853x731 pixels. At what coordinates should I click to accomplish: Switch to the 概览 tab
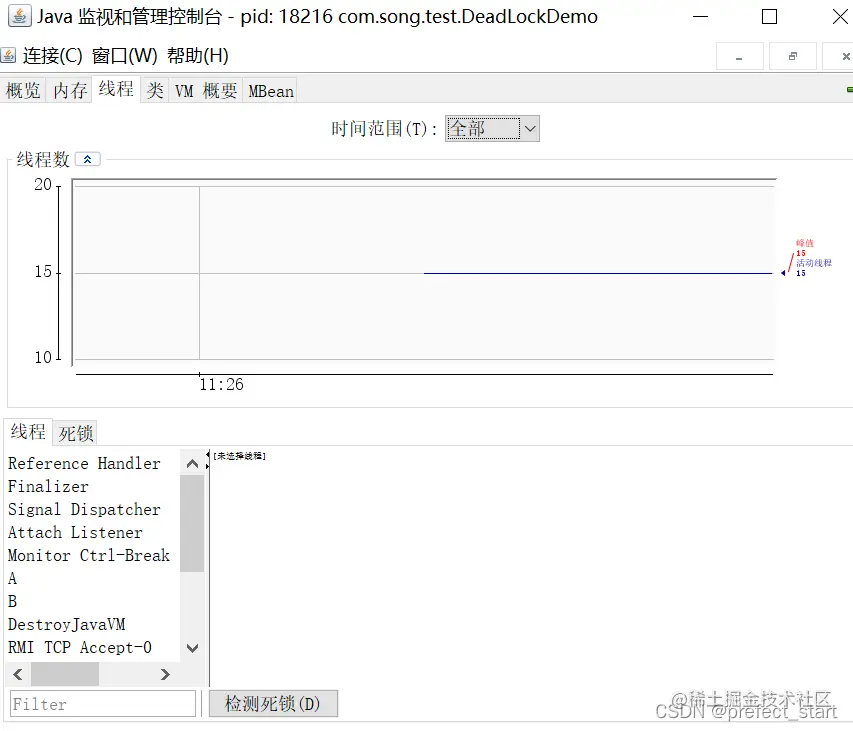[x=23, y=90]
